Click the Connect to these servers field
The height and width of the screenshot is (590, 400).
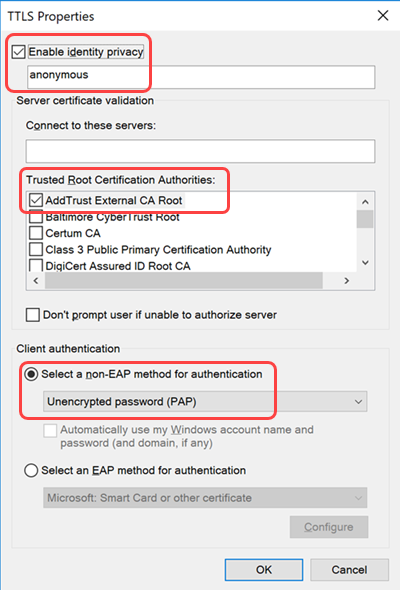point(200,151)
